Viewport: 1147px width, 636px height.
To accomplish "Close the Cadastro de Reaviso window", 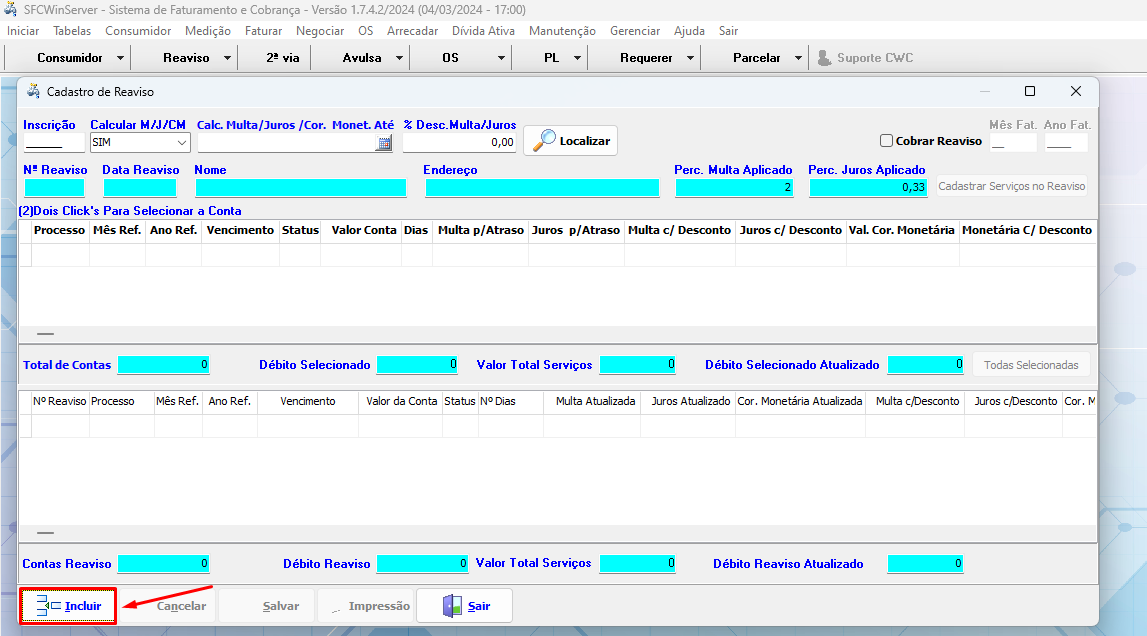I will tap(1076, 91).
